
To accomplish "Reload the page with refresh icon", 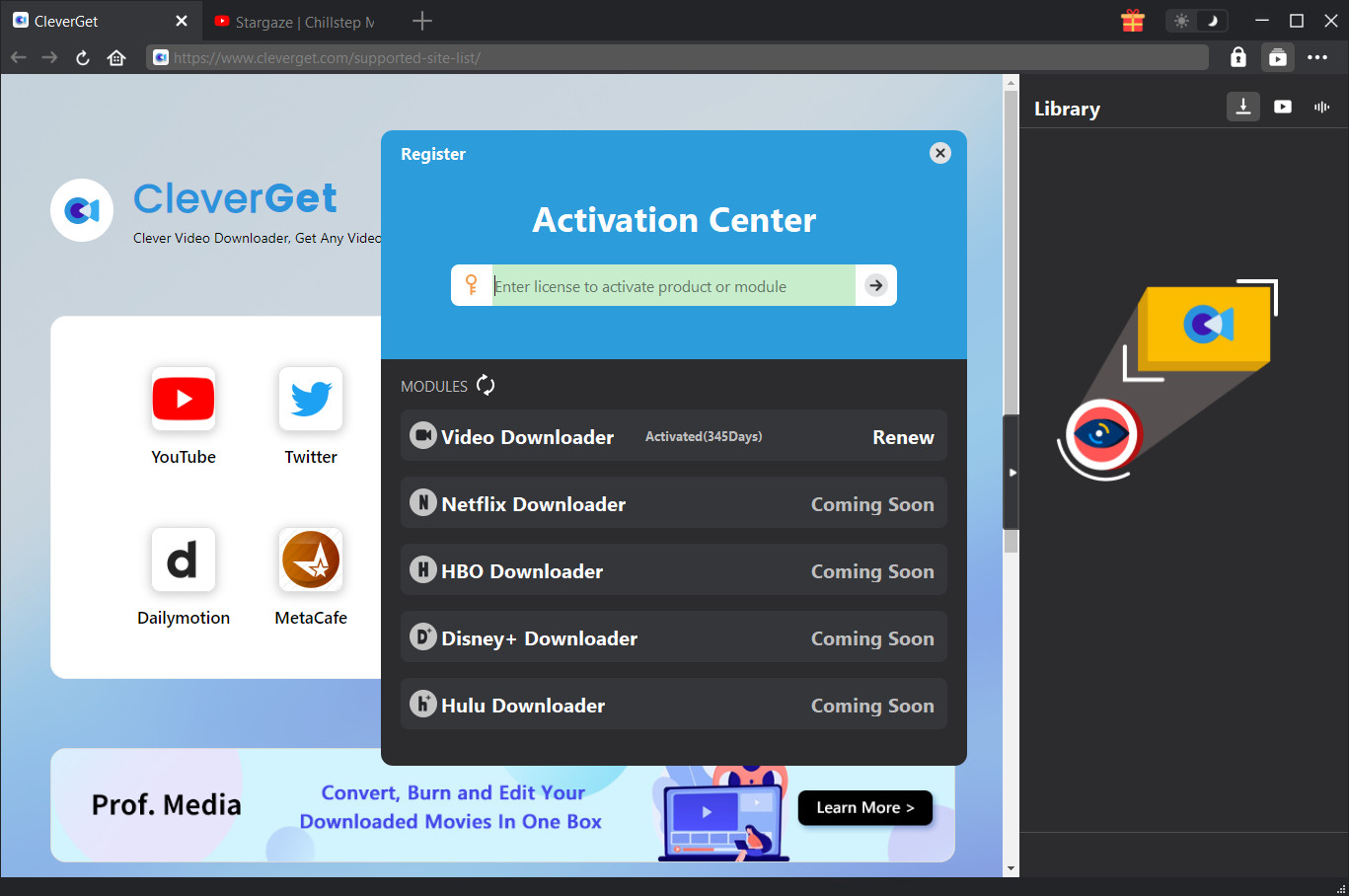I will click(x=83, y=57).
